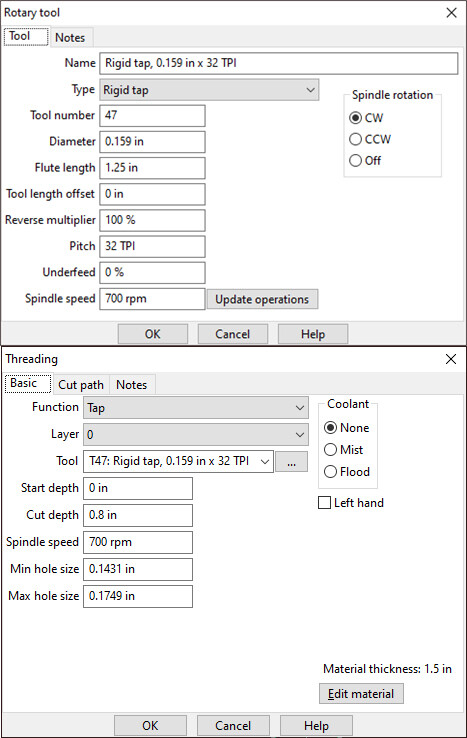Enable the Left hand checkbox

tap(324, 503)
